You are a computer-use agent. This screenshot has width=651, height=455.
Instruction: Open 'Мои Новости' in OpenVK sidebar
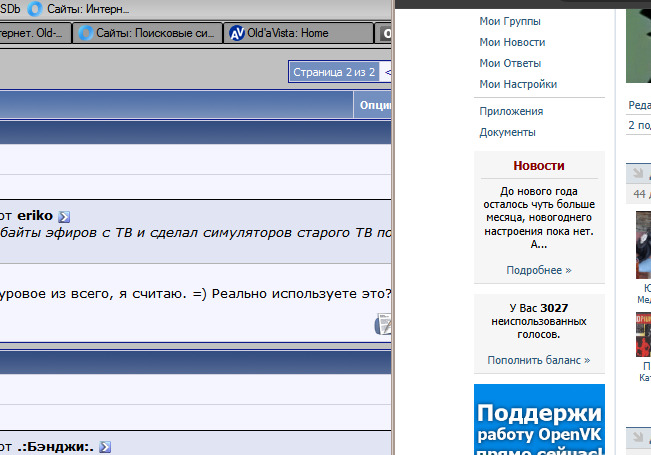(512, 42)
